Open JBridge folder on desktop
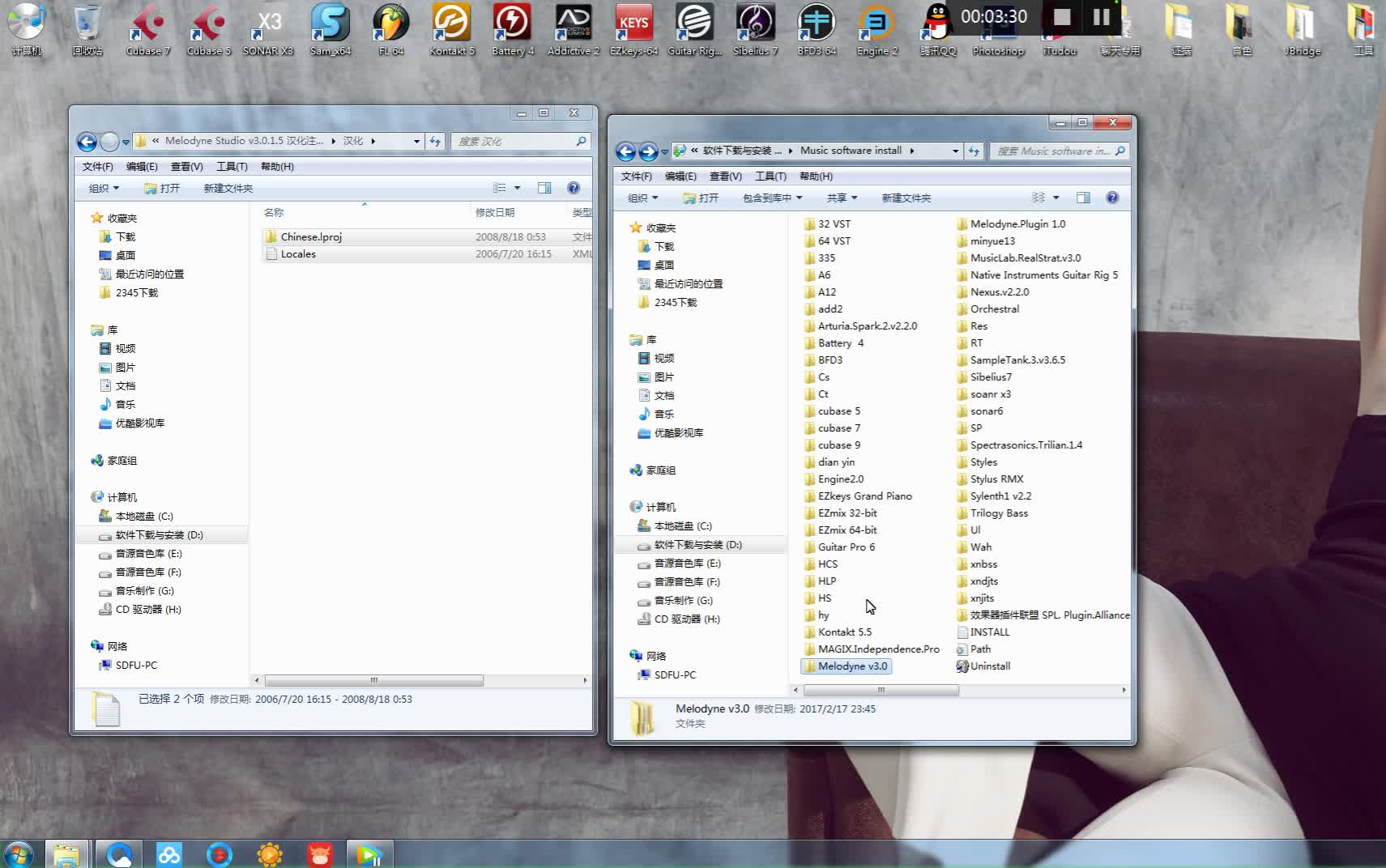This screenshot has height=868, width=1386. click(x=1303, y=30)
